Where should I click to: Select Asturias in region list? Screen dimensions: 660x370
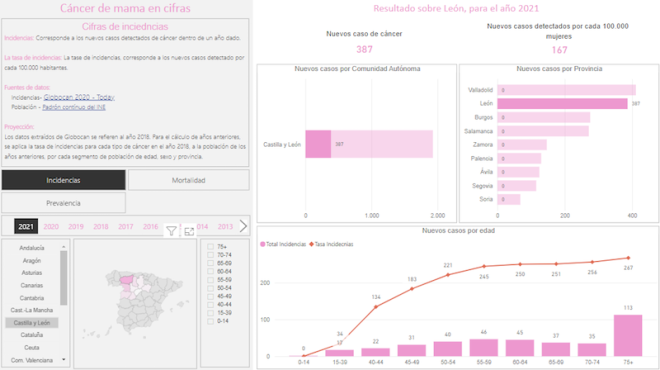pos(32,273)
